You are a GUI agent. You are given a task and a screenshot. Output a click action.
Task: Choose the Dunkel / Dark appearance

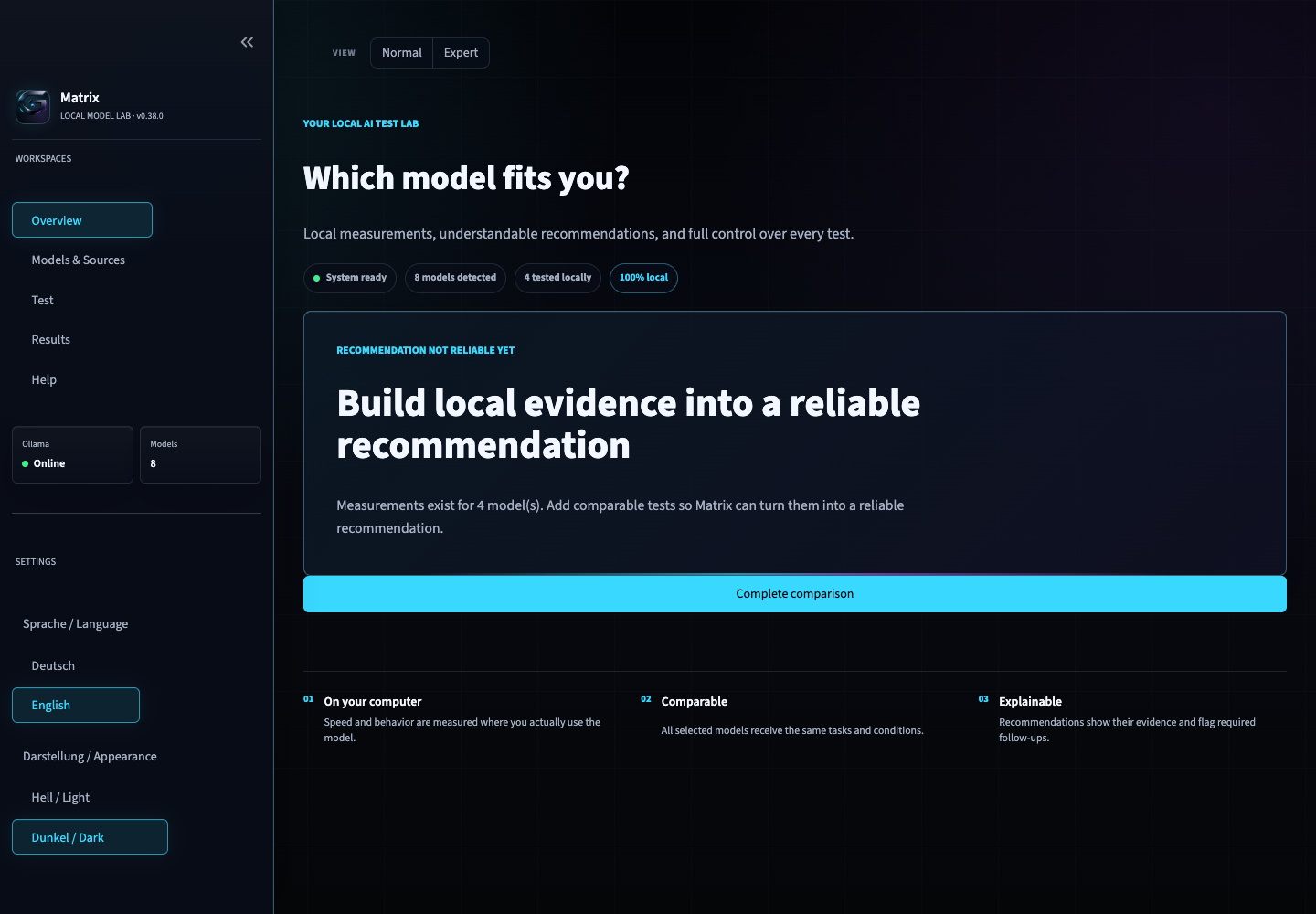click(90, 837)
